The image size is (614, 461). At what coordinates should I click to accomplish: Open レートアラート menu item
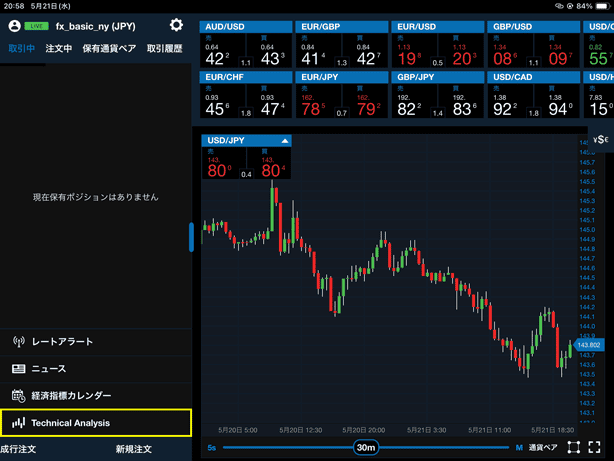96,342
